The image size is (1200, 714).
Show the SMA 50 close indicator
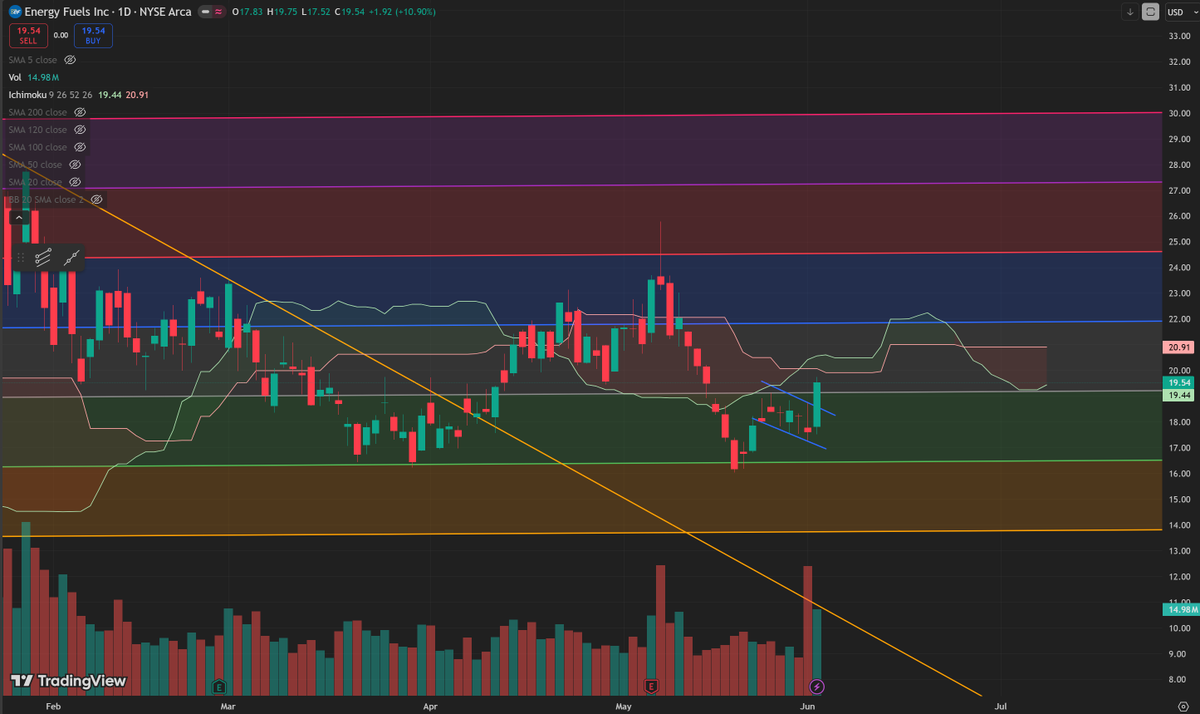[74, 164]
